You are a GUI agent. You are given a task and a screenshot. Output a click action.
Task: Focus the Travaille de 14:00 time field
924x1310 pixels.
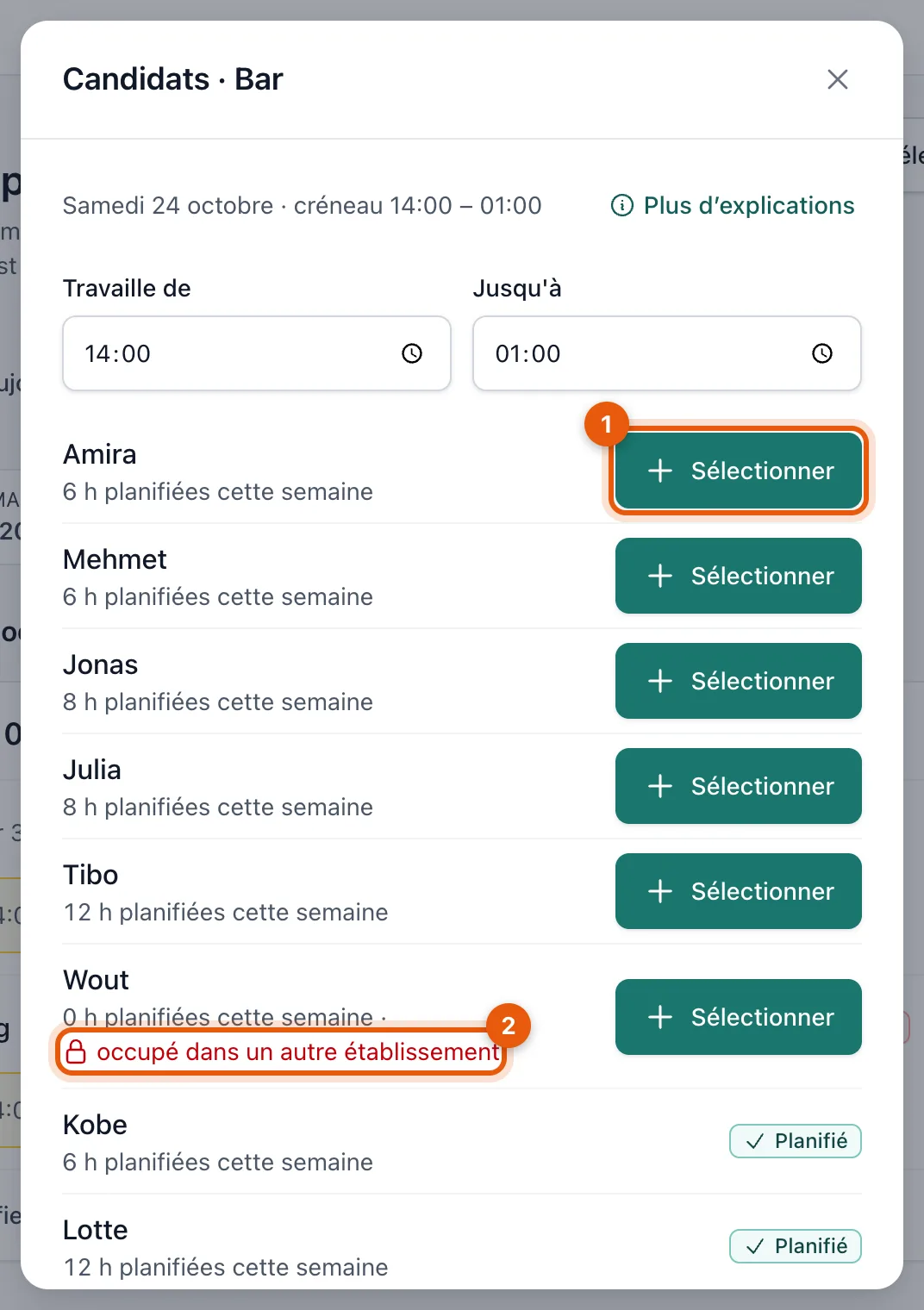[257, 353]
